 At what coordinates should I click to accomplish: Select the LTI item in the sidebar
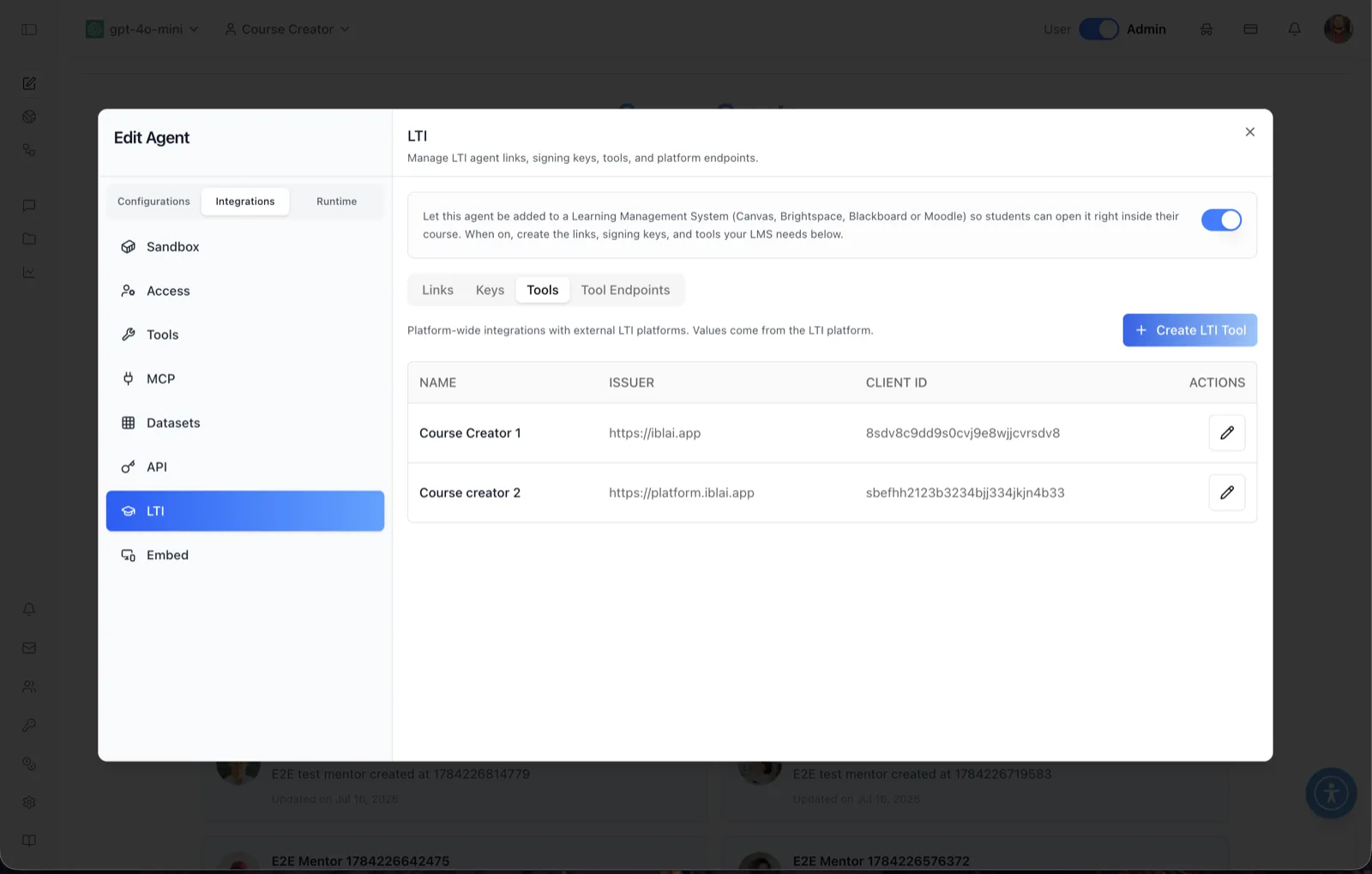tap(245, 511)
